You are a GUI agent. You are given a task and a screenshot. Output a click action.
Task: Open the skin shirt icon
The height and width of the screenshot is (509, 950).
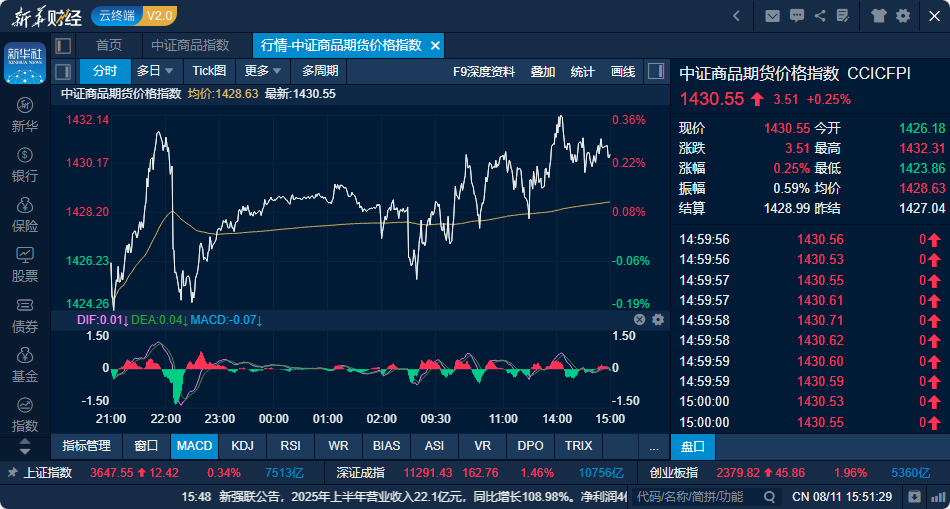coord(879,16)
